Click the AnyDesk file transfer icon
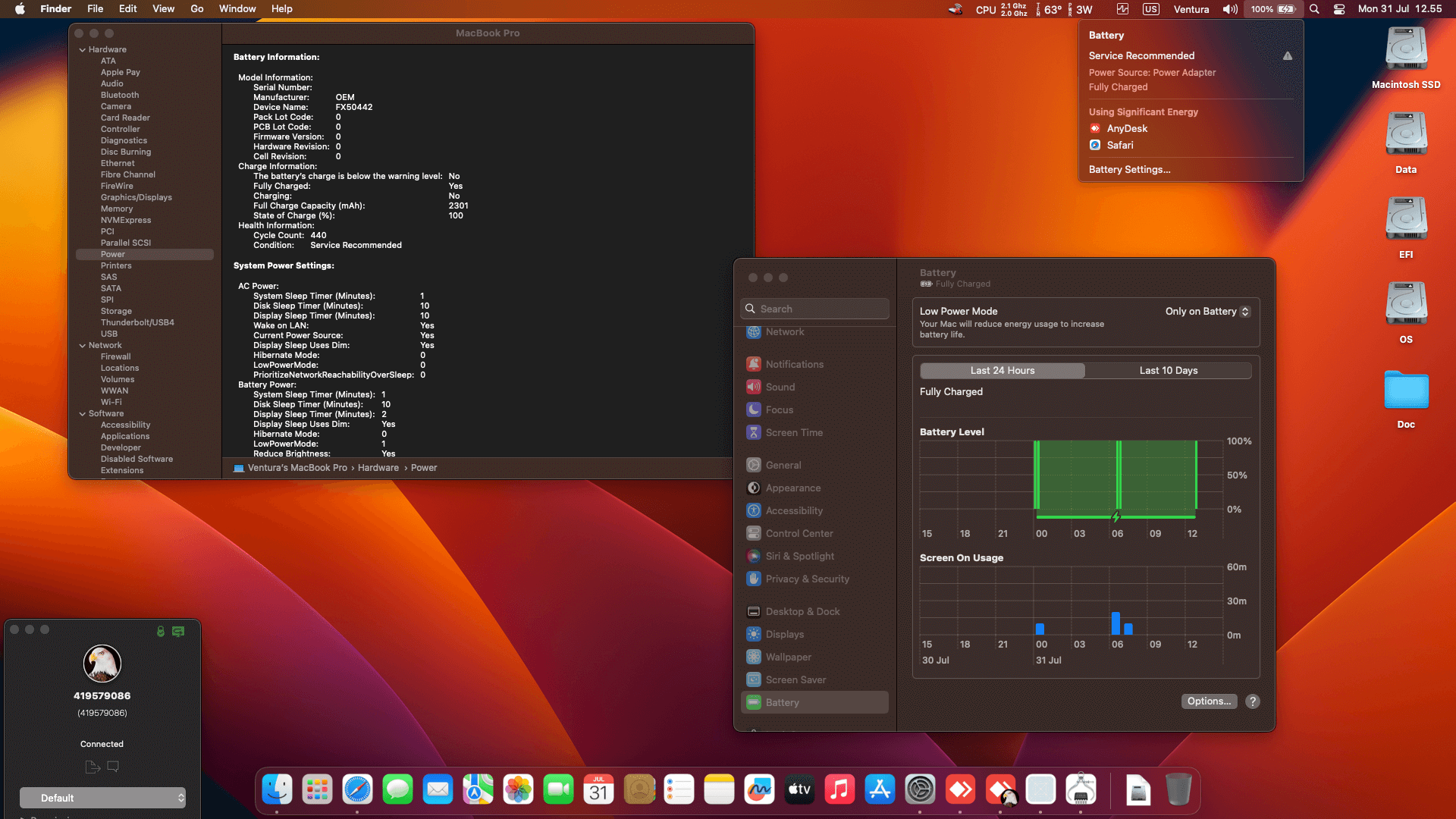Screen dimensions: 1456x819 point(93,767)
